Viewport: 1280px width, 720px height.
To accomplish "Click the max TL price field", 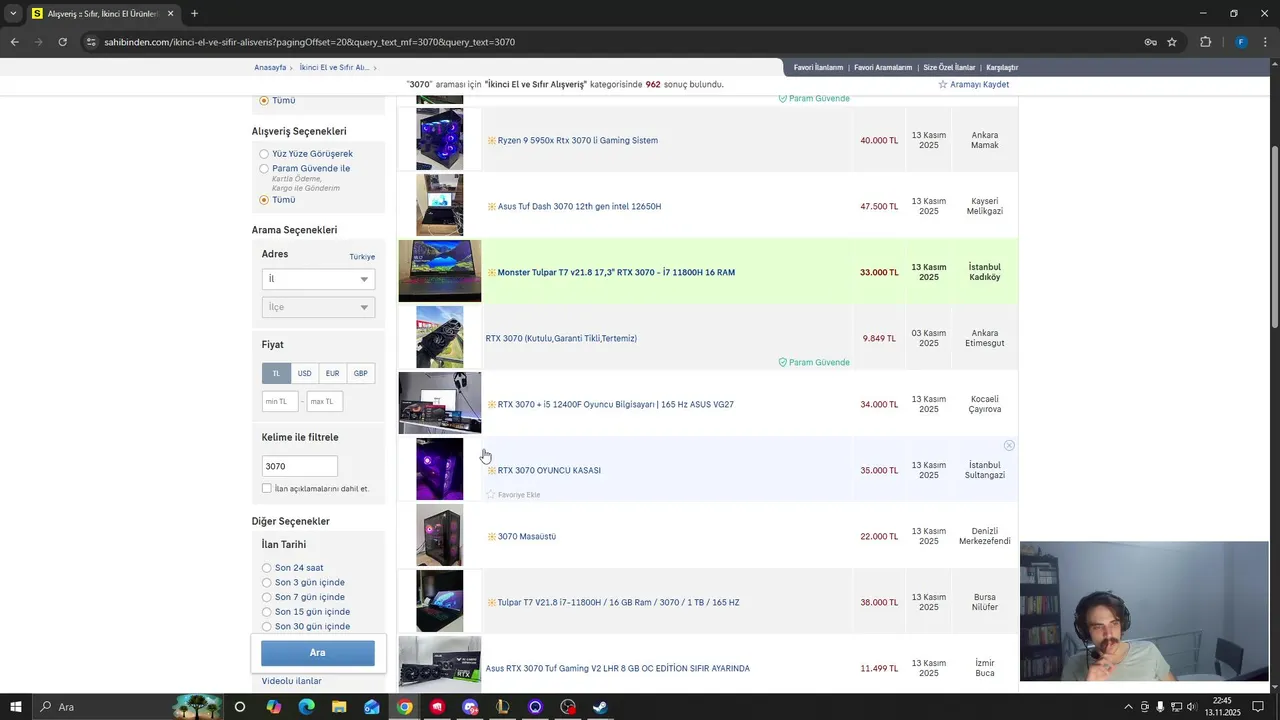I will [x=325, y=401].
